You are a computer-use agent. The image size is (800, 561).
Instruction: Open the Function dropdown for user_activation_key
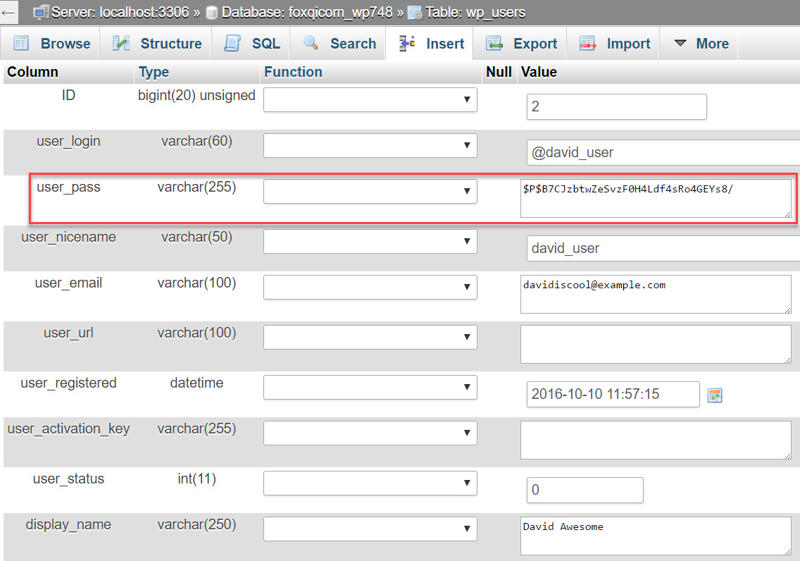pos(370,433)
